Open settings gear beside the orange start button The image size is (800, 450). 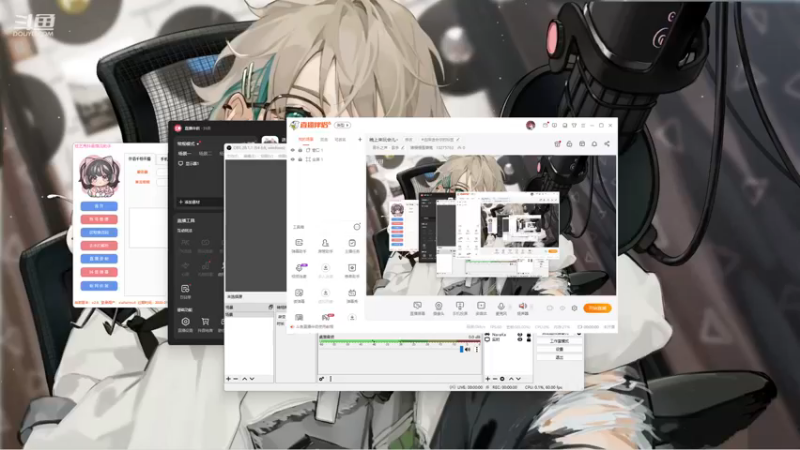coord(574,308)
